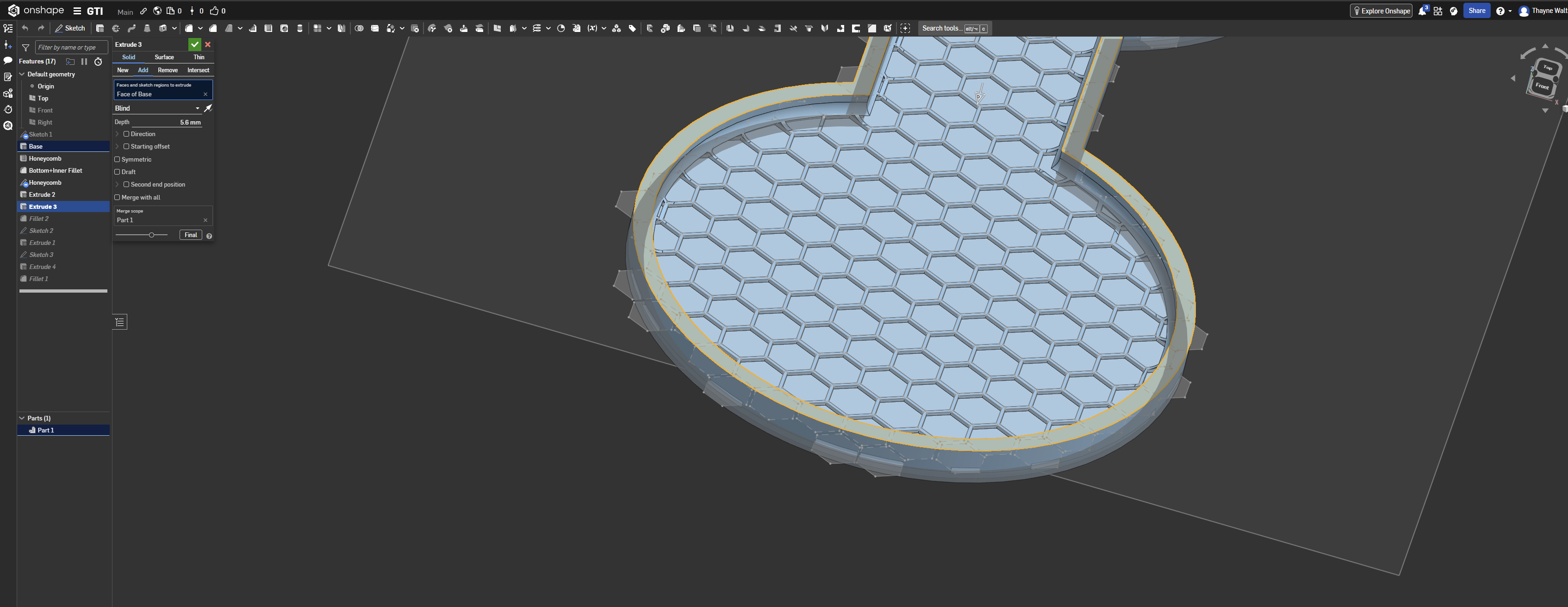Click the flip direction arrow icon

pos(208,108)
